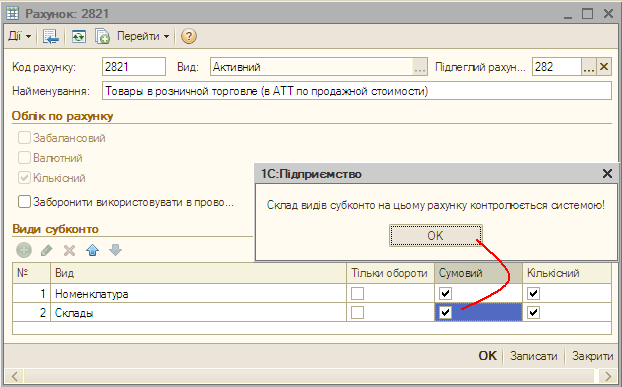Select the Номенклатура row text
The width and height of the screenshot is (622, 387).
[x=92, y=294]
